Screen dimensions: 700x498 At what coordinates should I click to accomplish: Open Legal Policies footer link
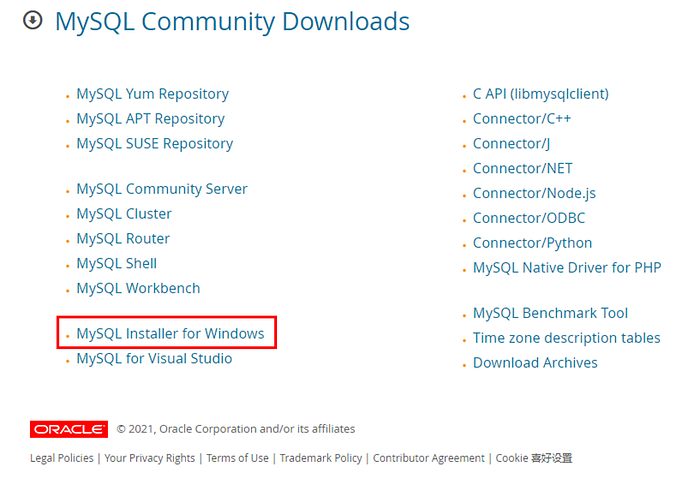point(62,458)
